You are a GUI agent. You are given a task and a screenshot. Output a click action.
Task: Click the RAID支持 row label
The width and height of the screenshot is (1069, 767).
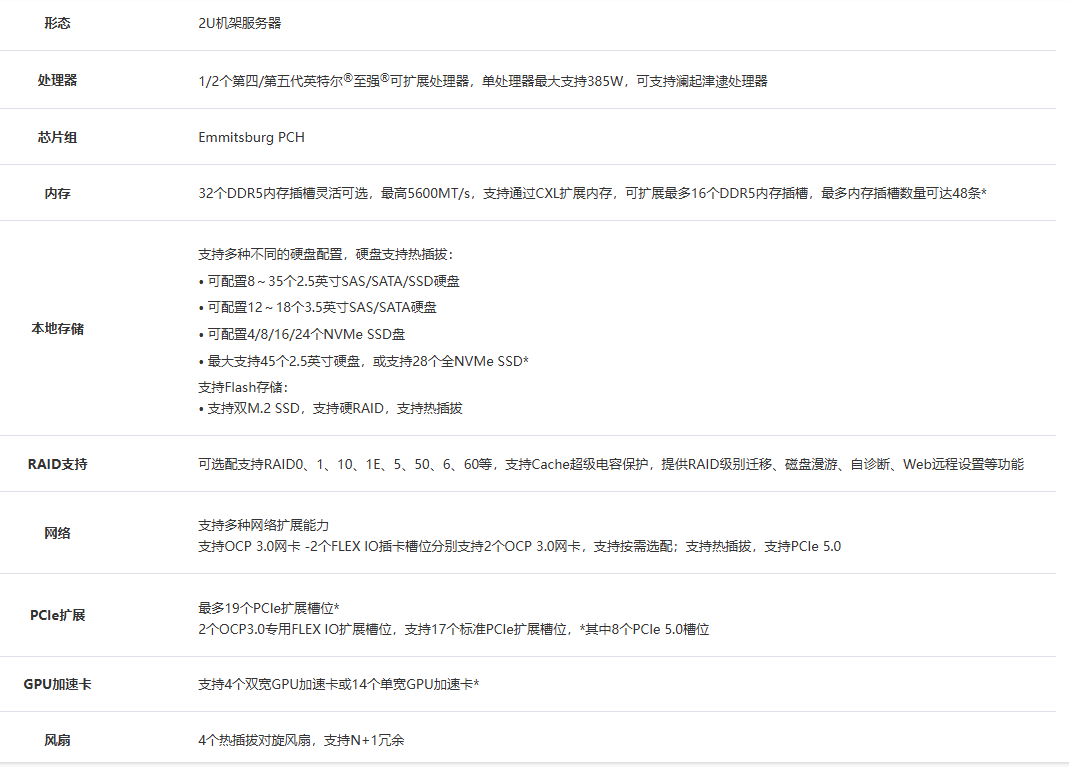(57, 464)
